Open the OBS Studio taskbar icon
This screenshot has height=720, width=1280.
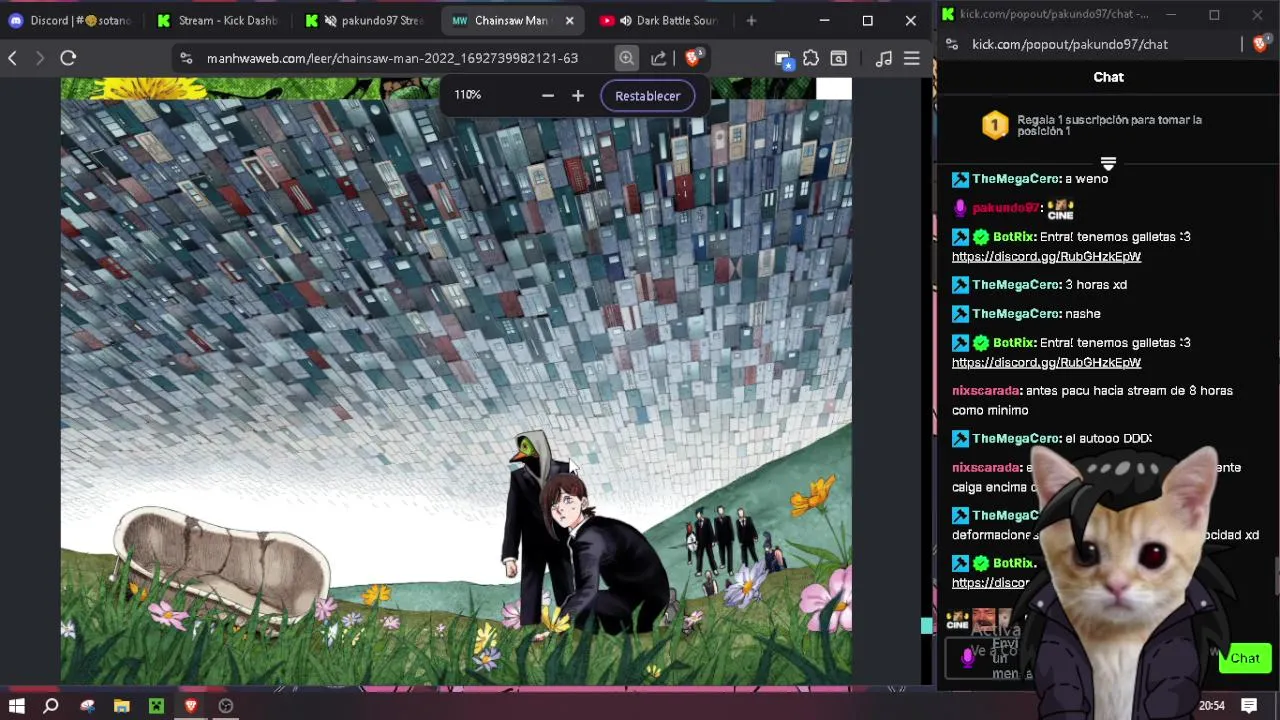[226, 705]
